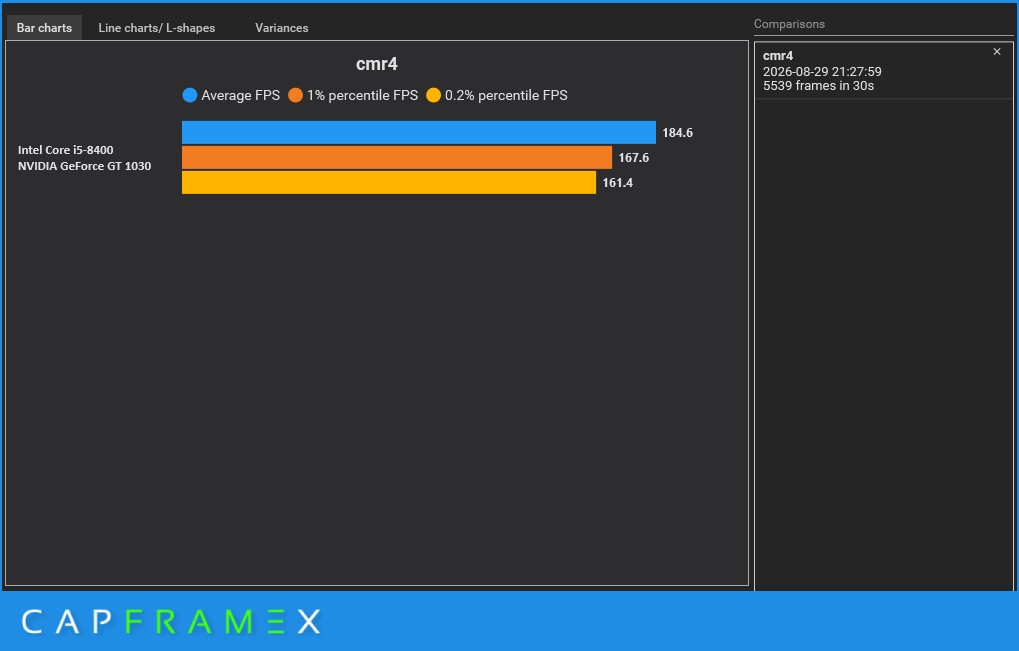This screenshot has height=651, width=1019.
Task: Select the cmr4 comparison record entry
Action: 883,71
